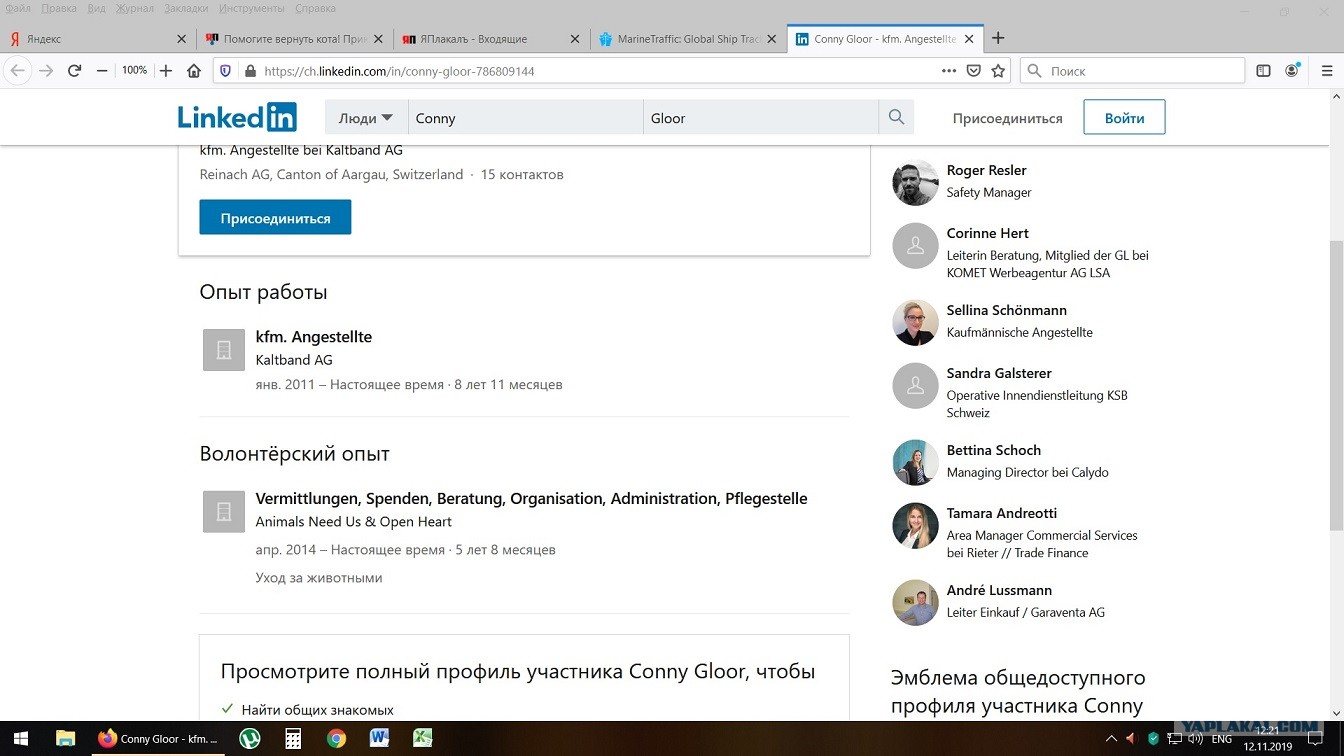Viewport: 1344px width, 756px height.
Task: Zoom out the page with minus button
Action: 102,71
